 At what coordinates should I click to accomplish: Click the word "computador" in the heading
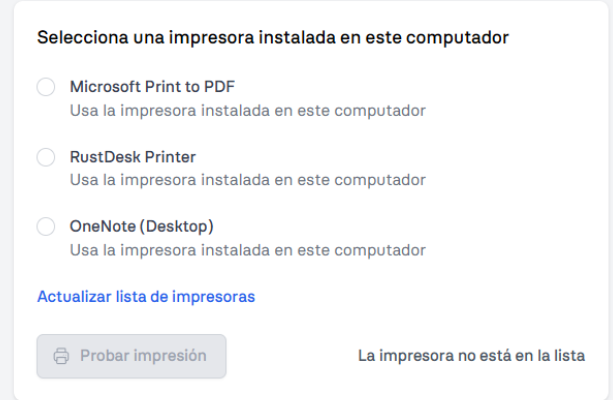457,39
